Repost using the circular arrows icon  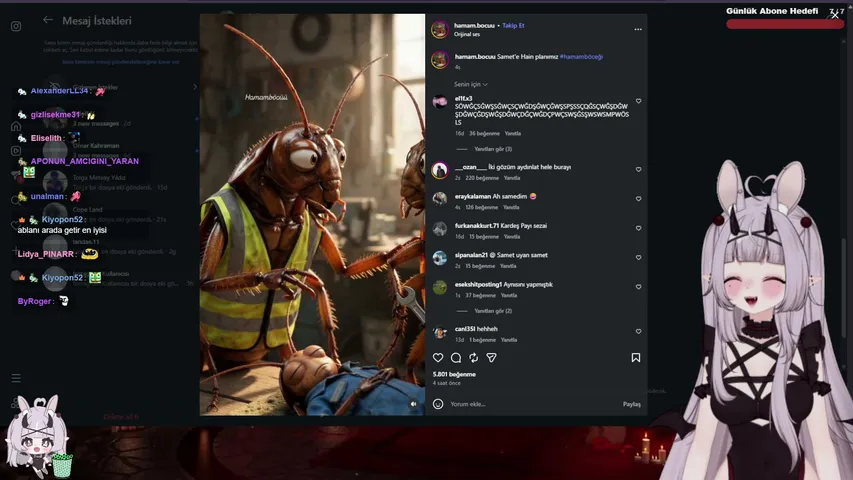(474, 358)
